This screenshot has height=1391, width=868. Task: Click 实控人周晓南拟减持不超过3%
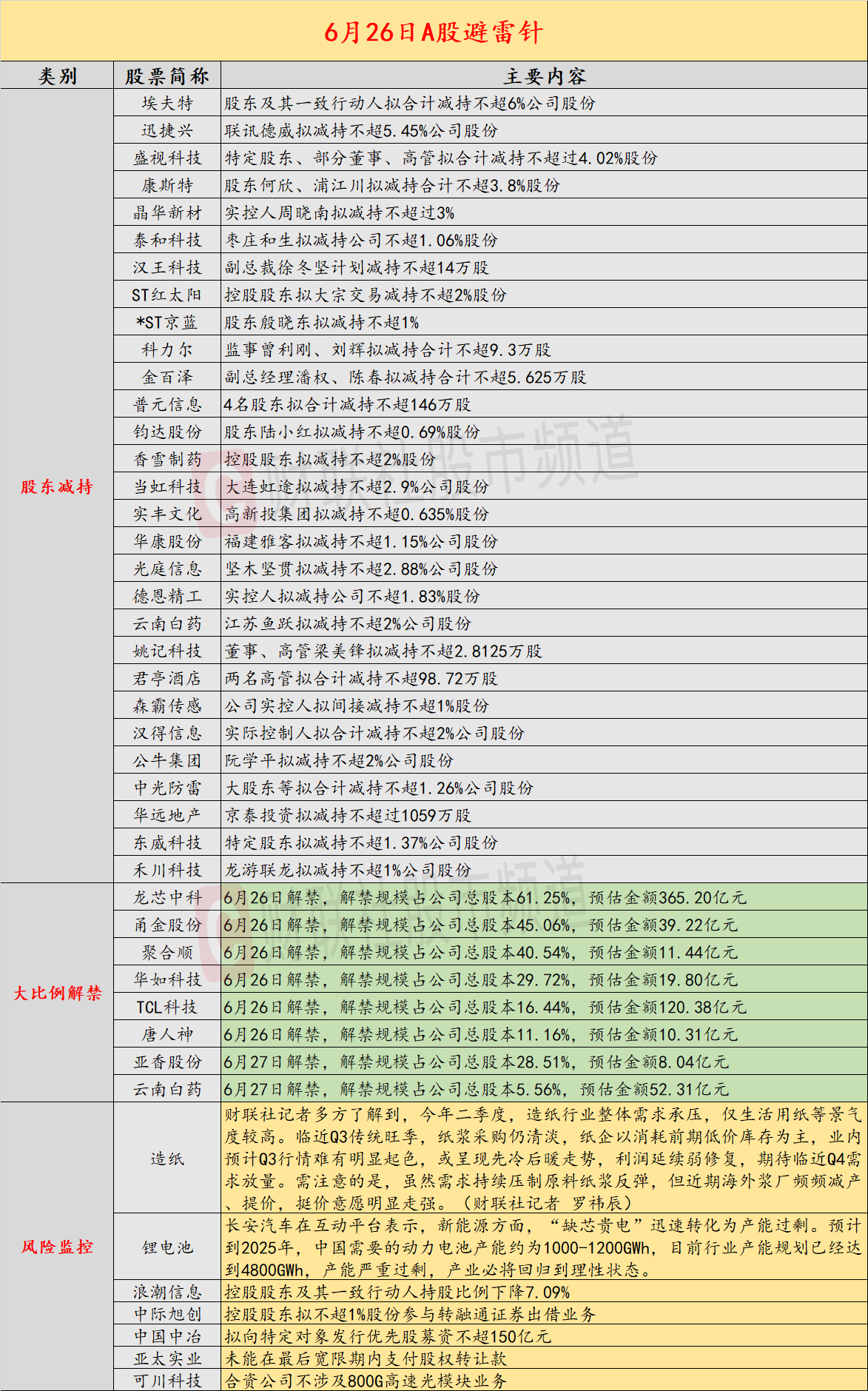(340, 212)
